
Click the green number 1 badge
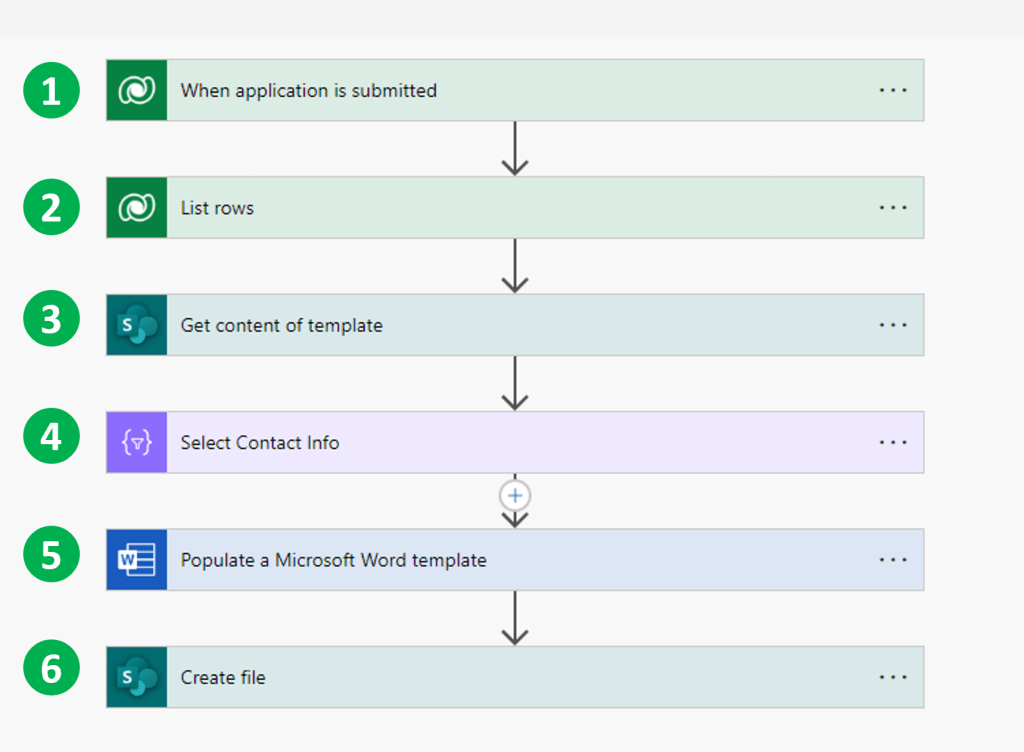point(51,91)
